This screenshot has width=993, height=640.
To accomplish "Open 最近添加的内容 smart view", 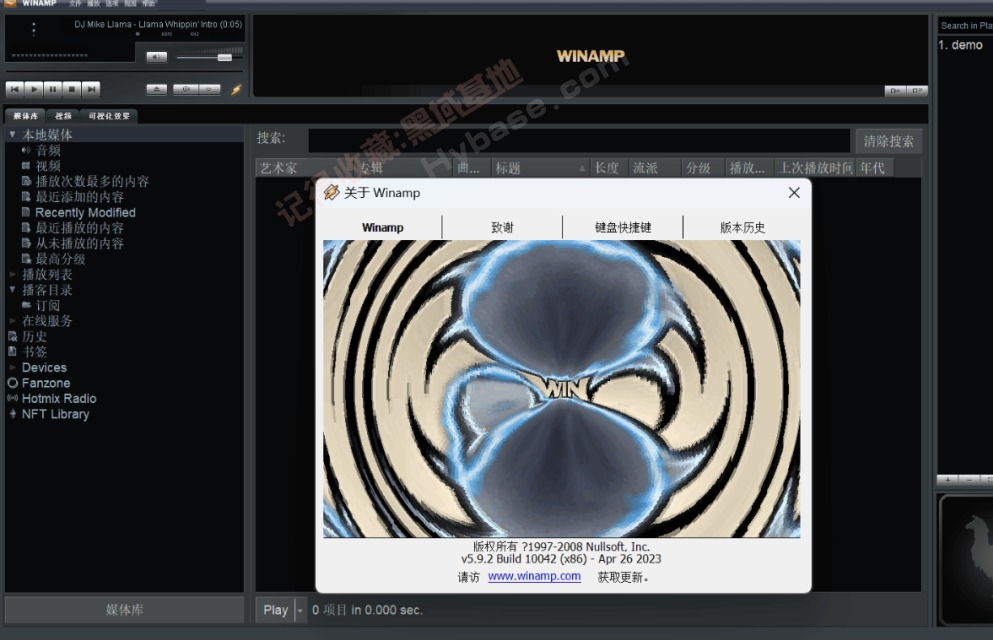I will (x=80, y=197).
